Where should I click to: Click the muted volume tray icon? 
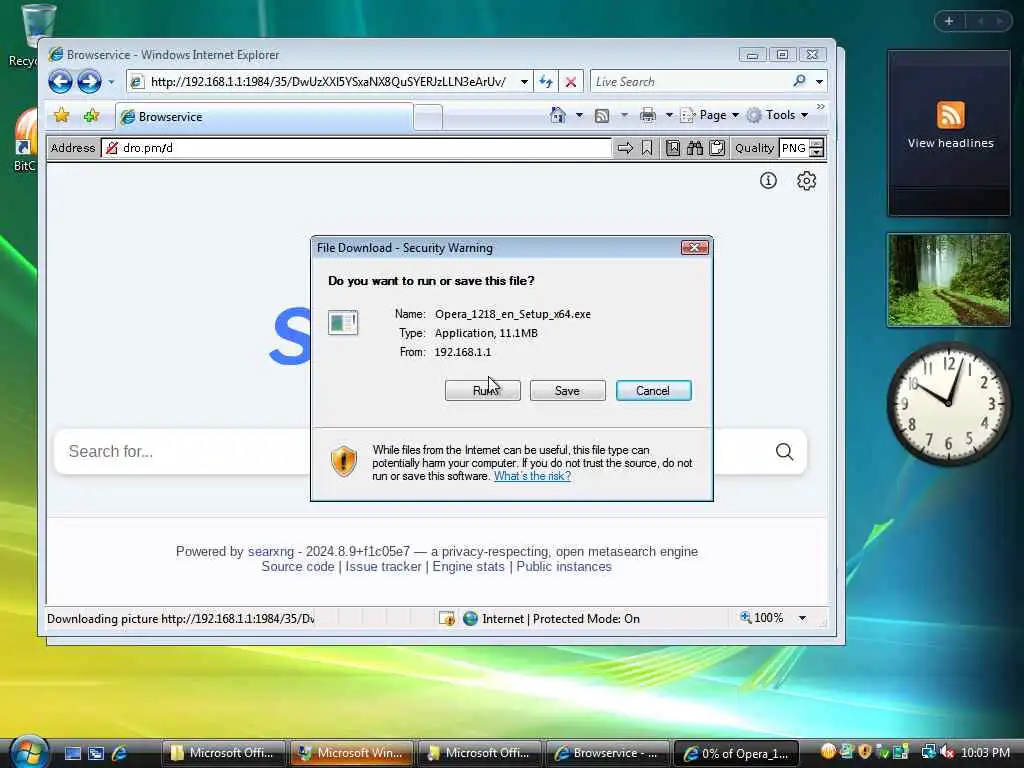tap(946, 752)
